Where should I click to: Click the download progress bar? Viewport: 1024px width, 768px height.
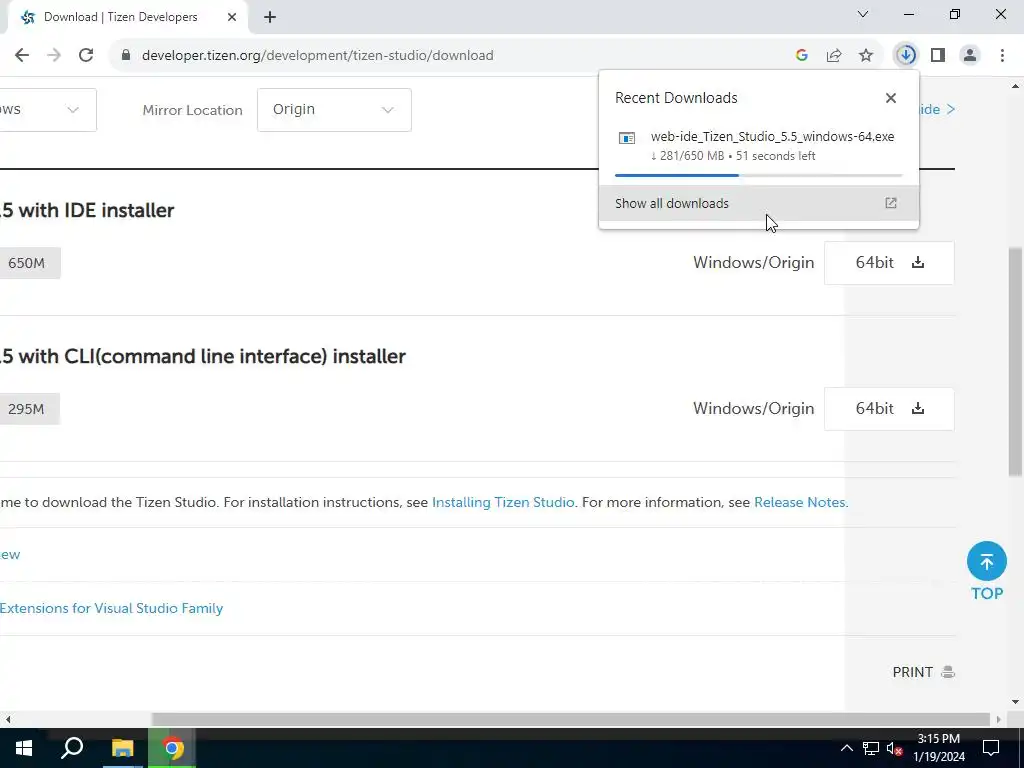coord(758,175)
